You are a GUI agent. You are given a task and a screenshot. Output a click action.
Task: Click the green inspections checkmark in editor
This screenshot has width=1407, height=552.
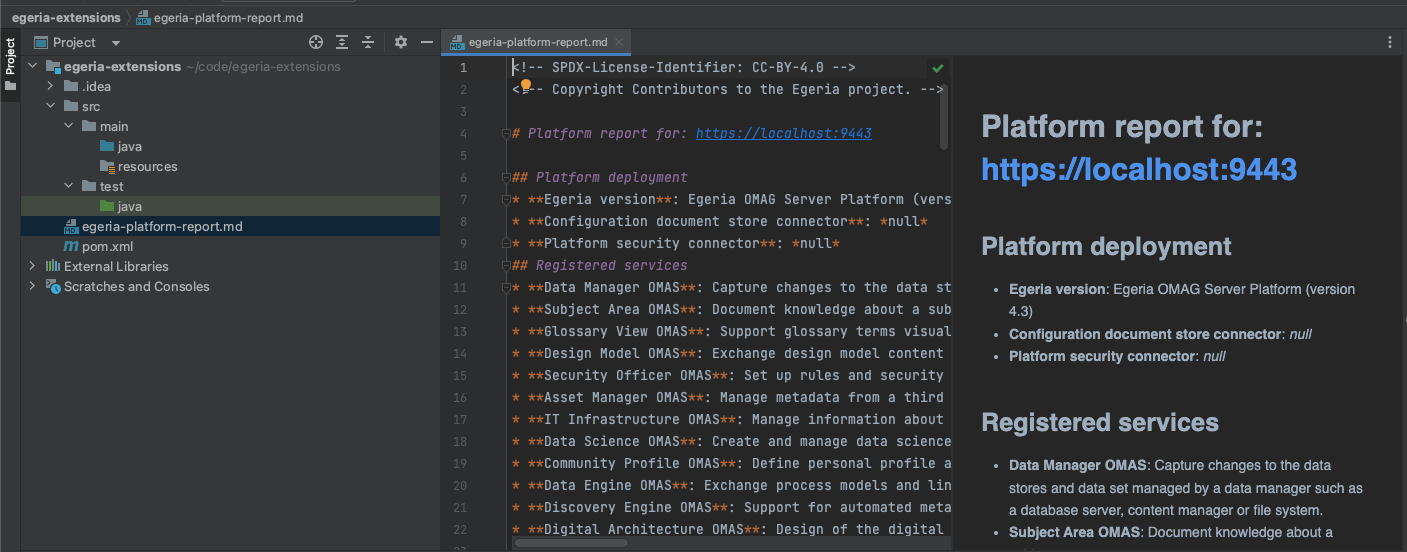click(x=938, y=68)
